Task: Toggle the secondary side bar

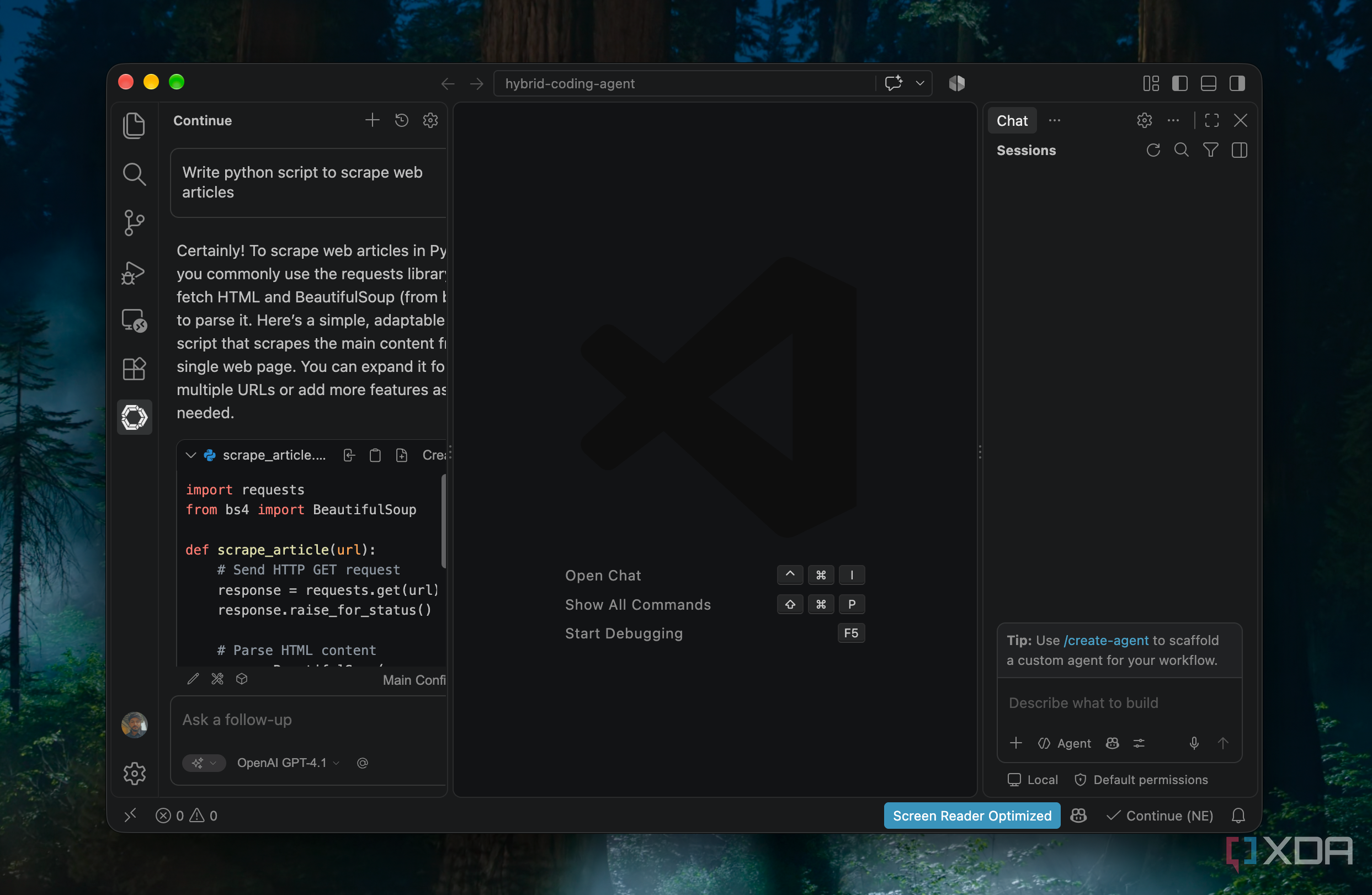Action: pyautogui.click(x=1237, y=83)
